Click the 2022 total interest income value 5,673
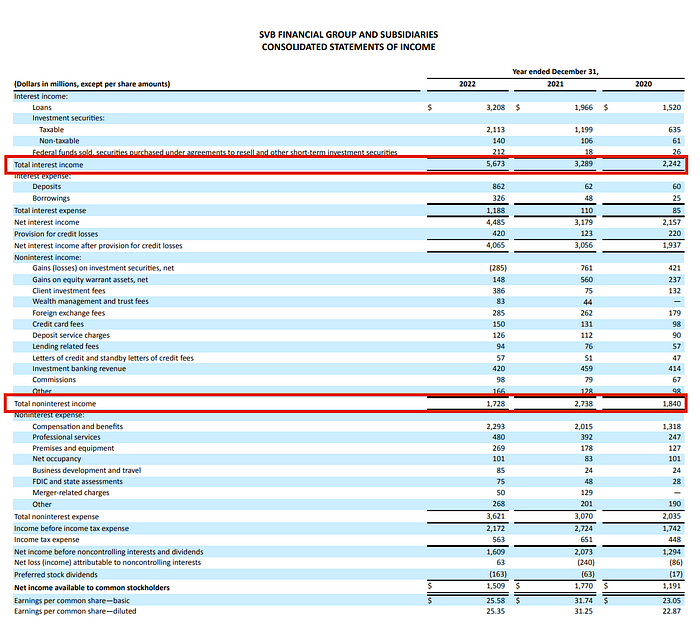The height and width of the screenshot is (626, 700). [496, 164]
